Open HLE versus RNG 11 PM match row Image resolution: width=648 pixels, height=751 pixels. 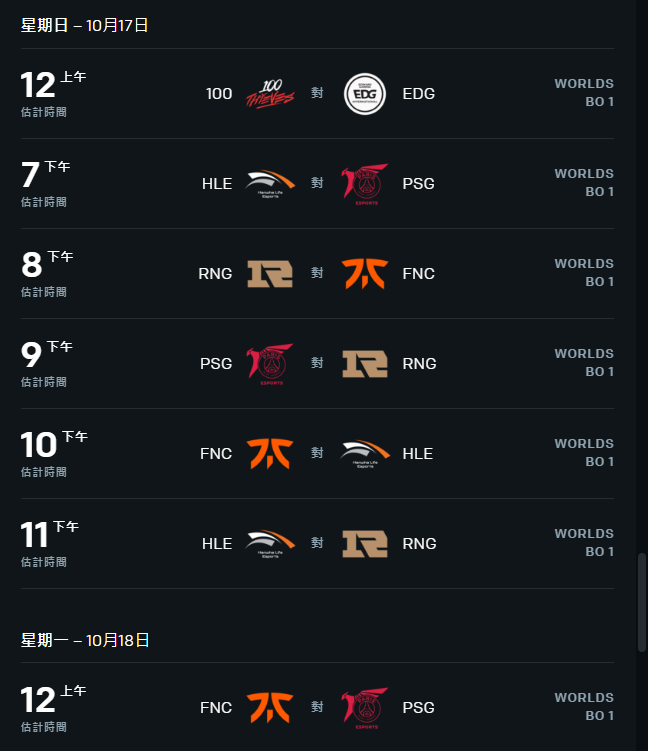(x=318, y=544)
